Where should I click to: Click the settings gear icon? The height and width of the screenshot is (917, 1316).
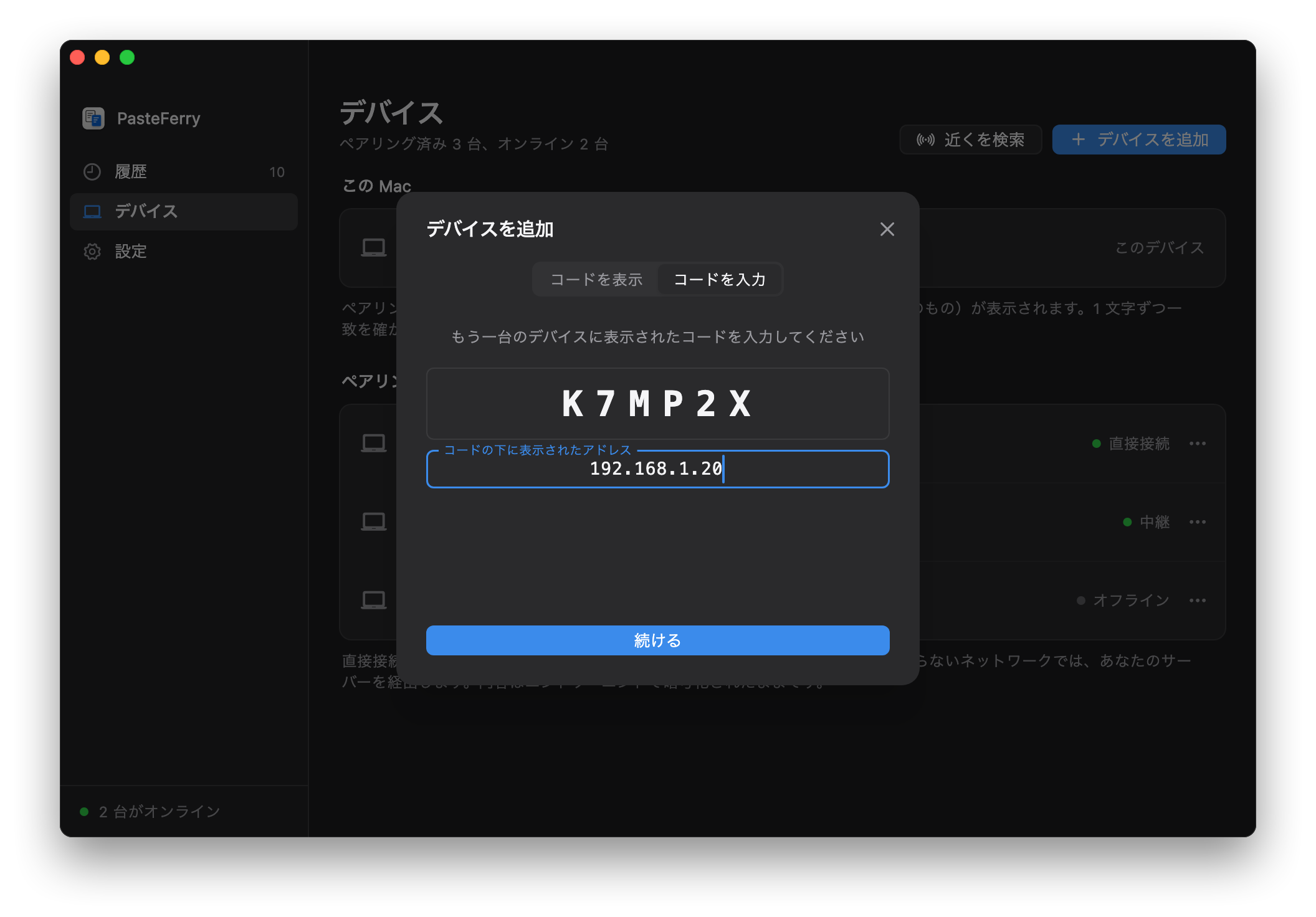click(92, 252)
